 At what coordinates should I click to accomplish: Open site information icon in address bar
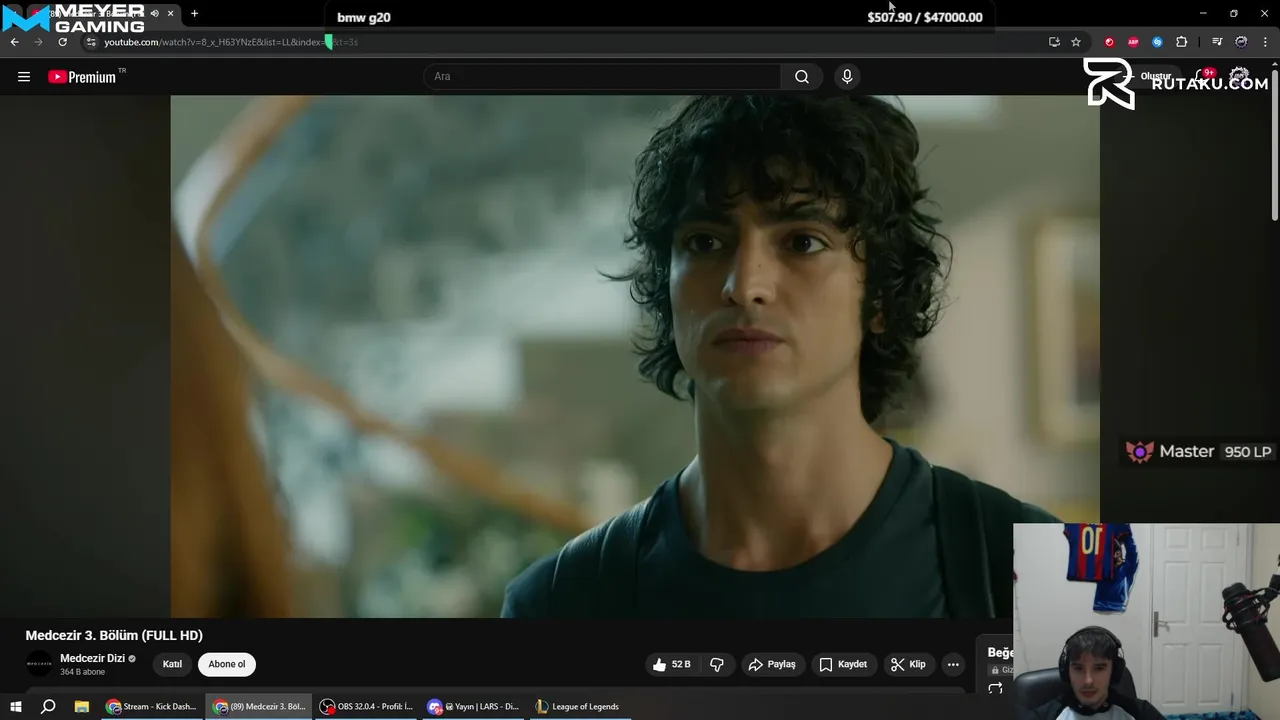pyautogui.click(x=91, y=42)
